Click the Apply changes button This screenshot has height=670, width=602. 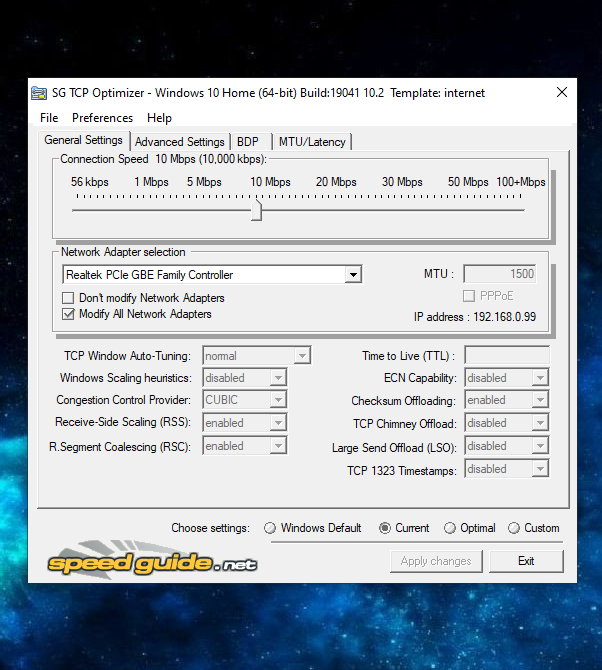pos(436,561)
